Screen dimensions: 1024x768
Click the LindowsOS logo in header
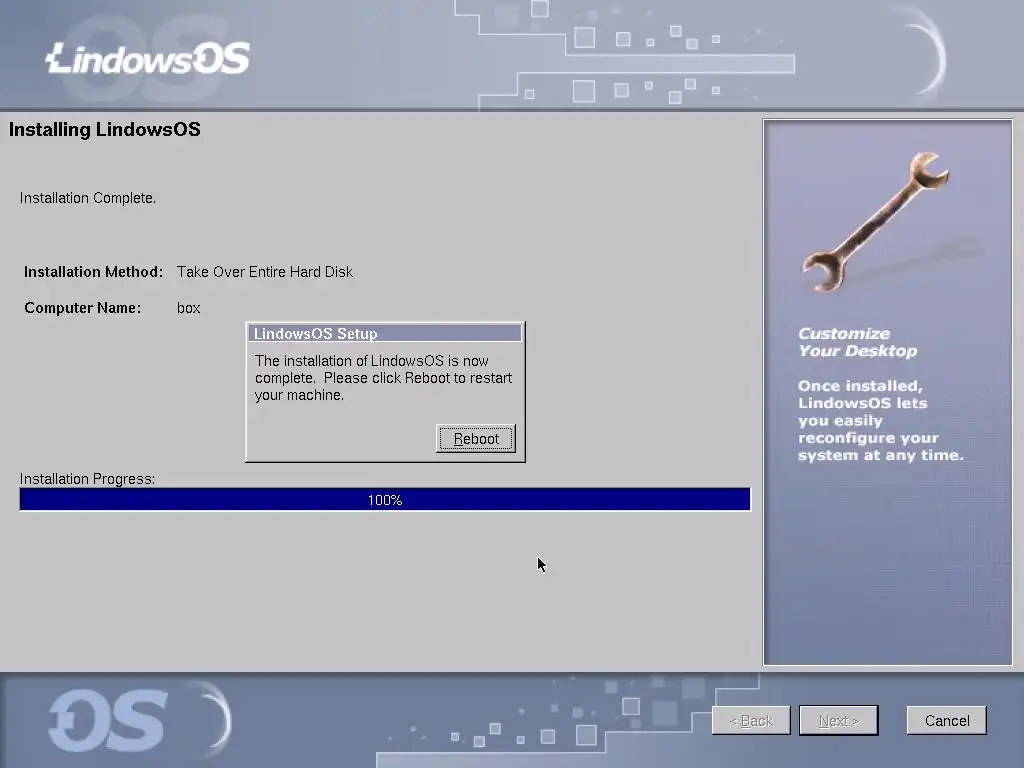(148, 59)
